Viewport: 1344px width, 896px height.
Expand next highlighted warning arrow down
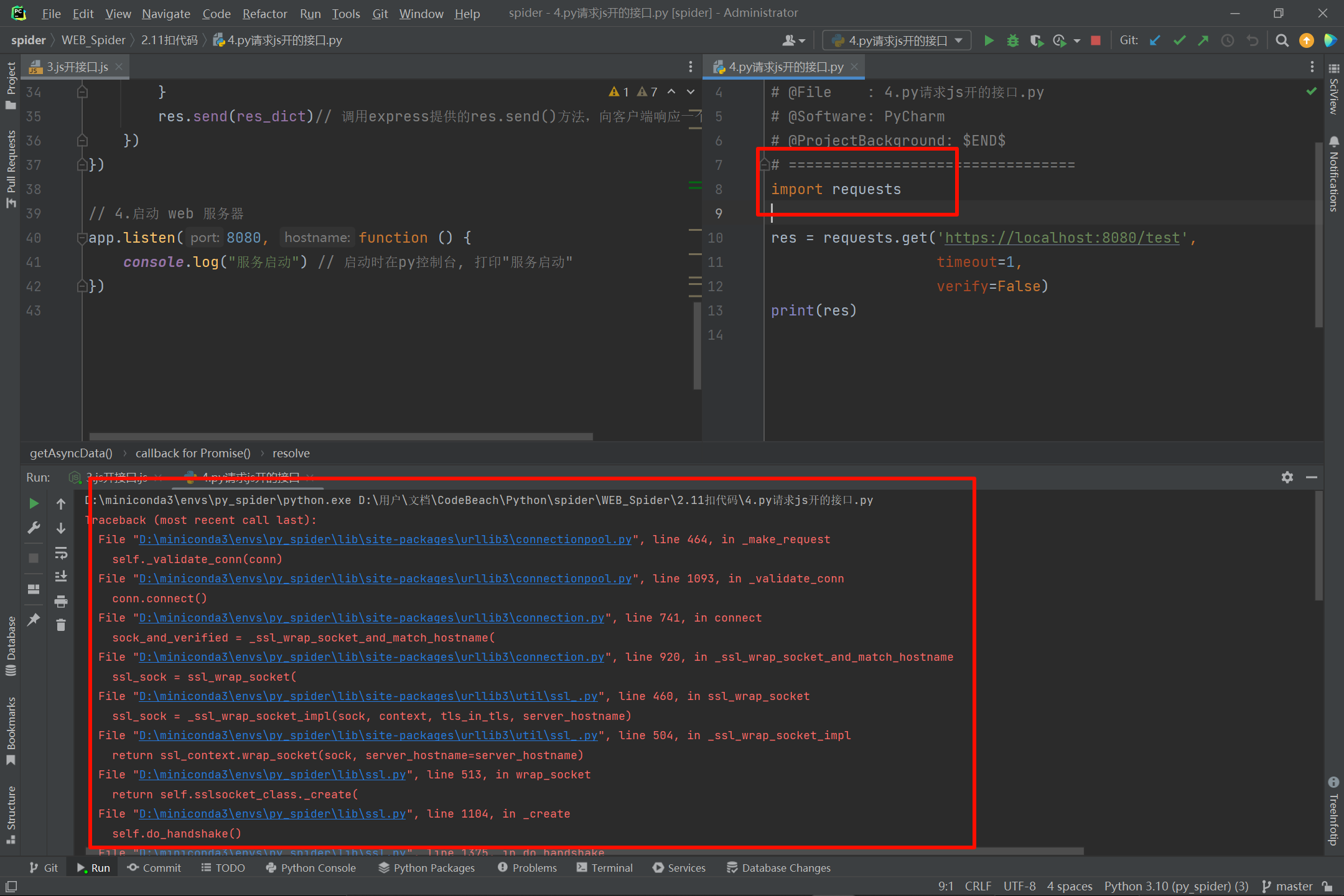tap(691, 92)
